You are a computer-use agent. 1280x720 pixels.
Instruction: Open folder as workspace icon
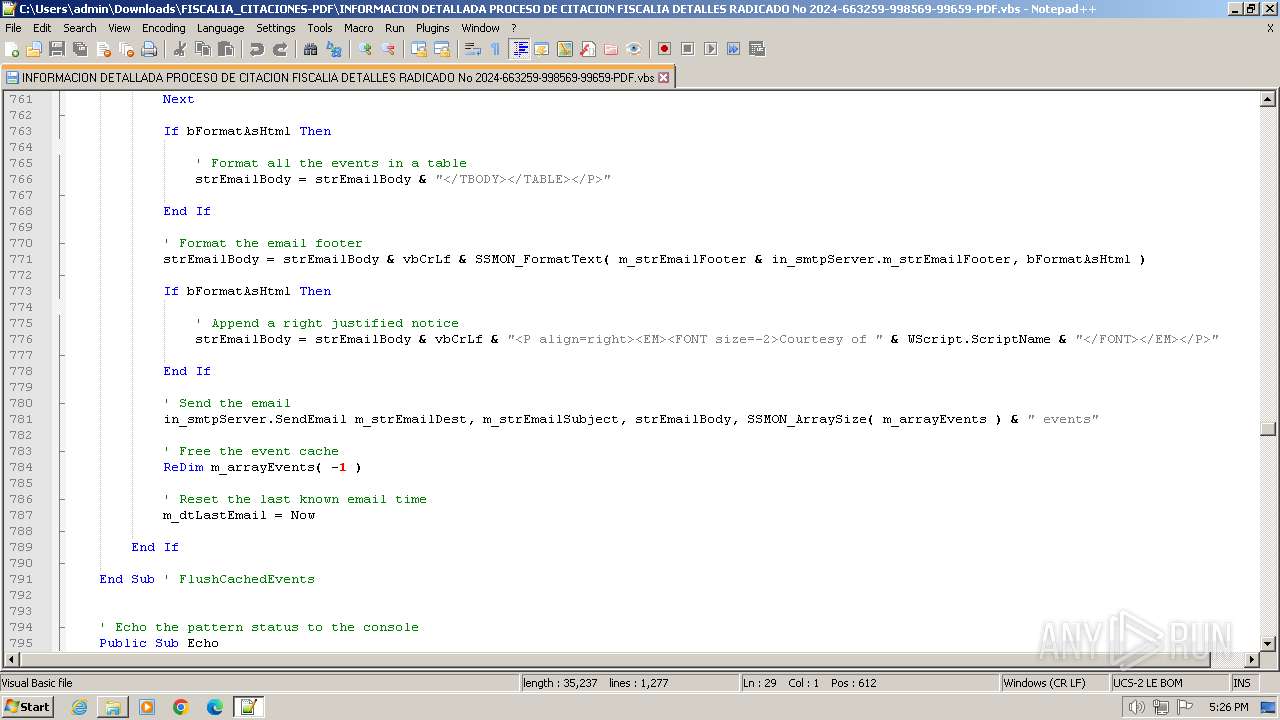(x=611, y=49)
